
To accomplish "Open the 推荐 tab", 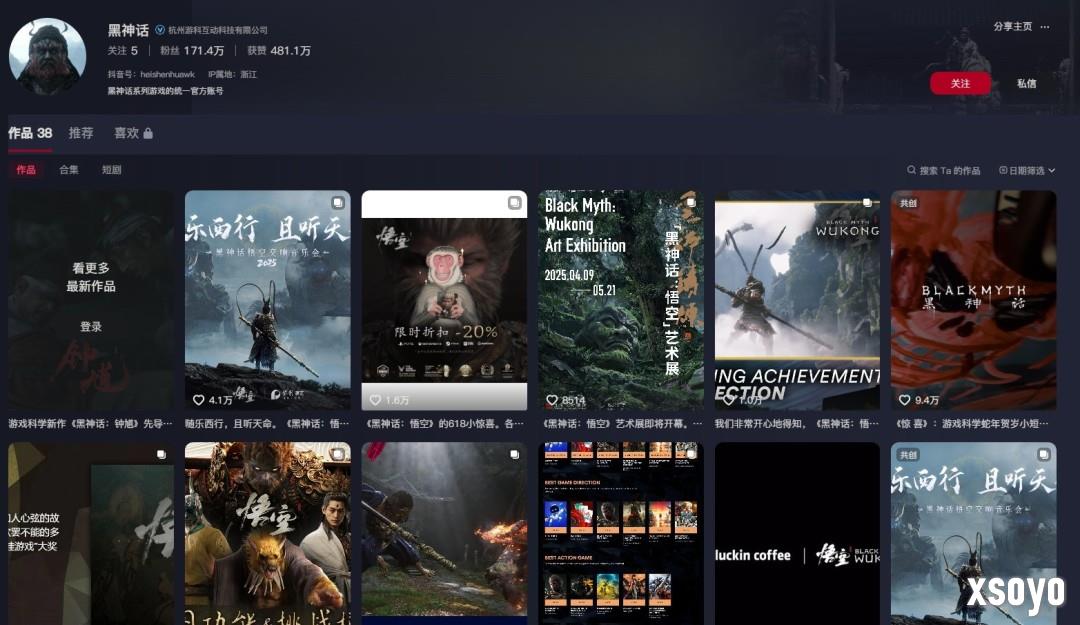I will point(81,133).
